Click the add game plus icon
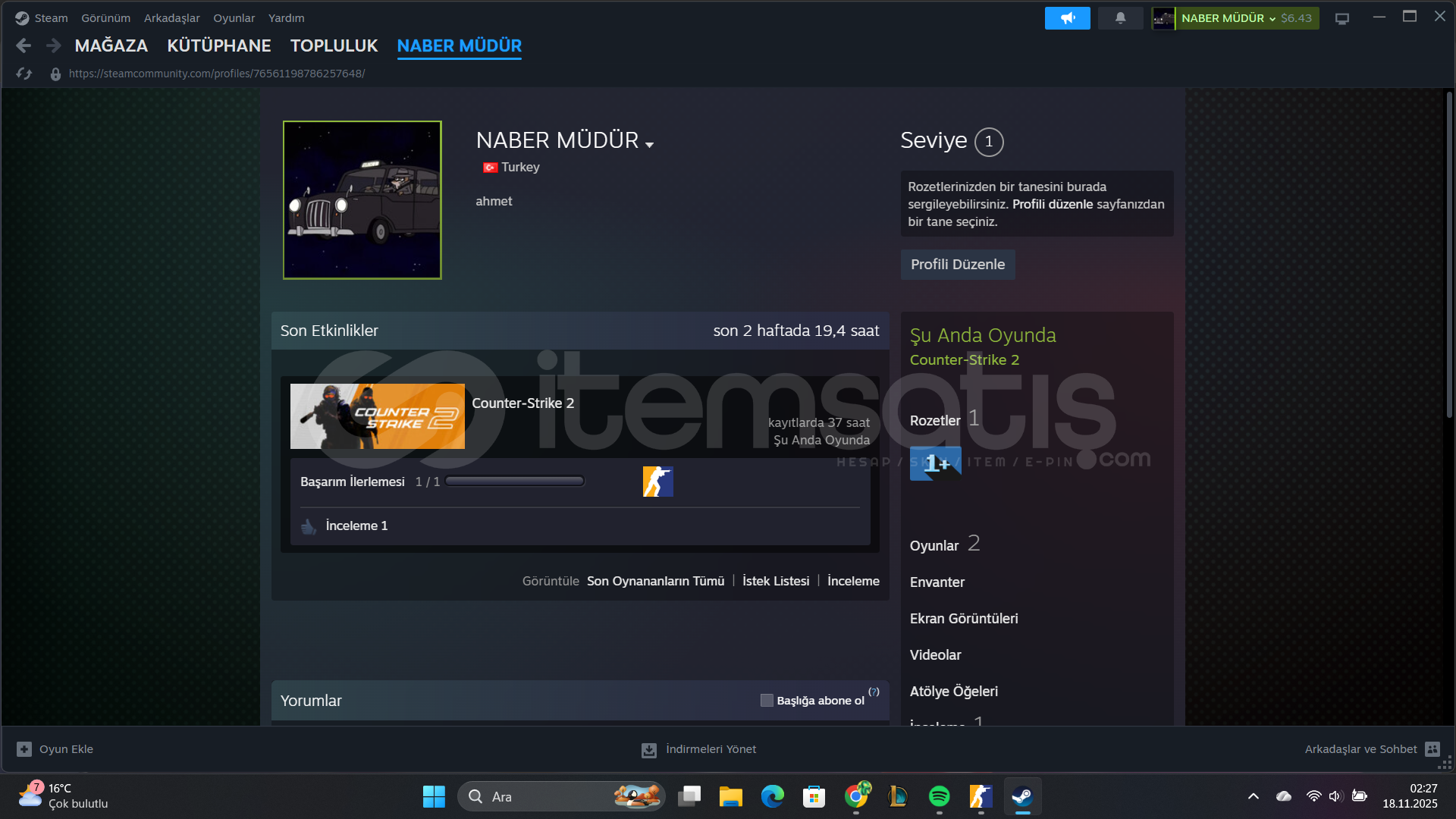 (x=24, y=749)
